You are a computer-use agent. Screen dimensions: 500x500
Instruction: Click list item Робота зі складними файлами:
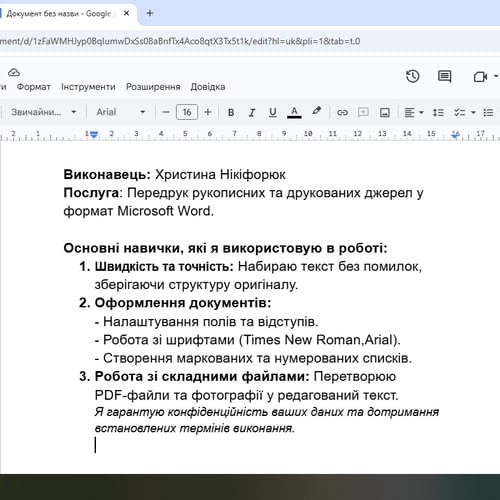202,377
